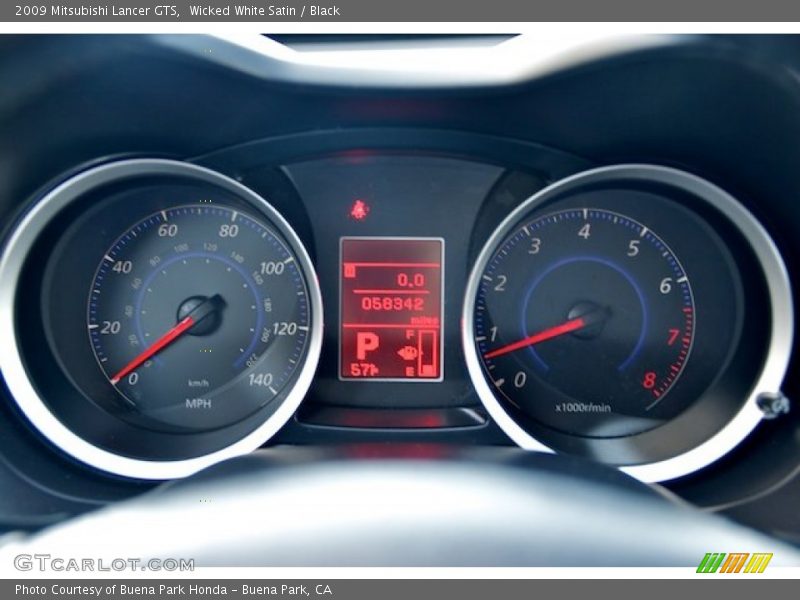
Task: Click the red seatbelt warning light
Action: click(x=359, y=209)
